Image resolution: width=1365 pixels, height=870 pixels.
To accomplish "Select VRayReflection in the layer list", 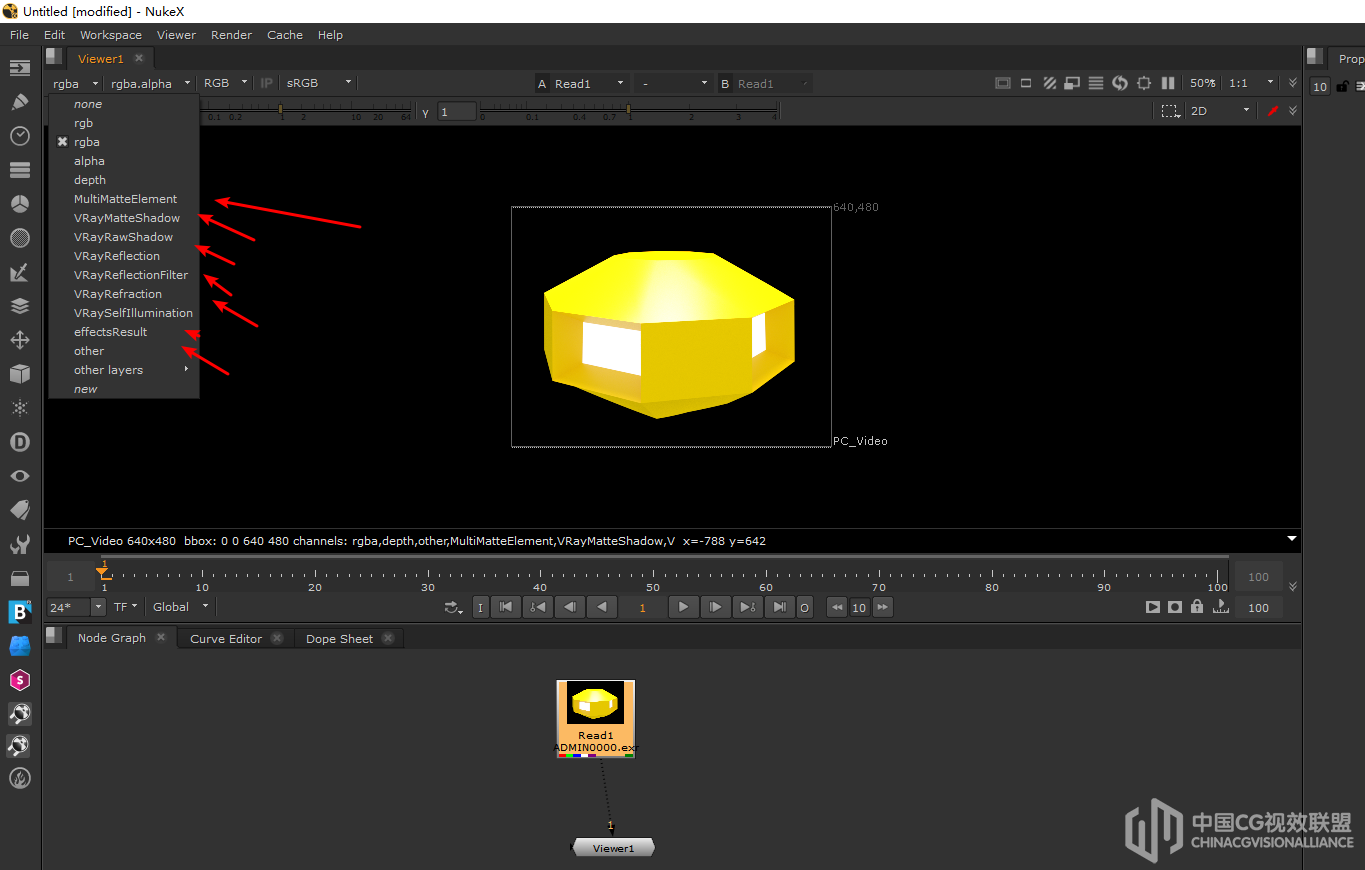I will point(123,256).
